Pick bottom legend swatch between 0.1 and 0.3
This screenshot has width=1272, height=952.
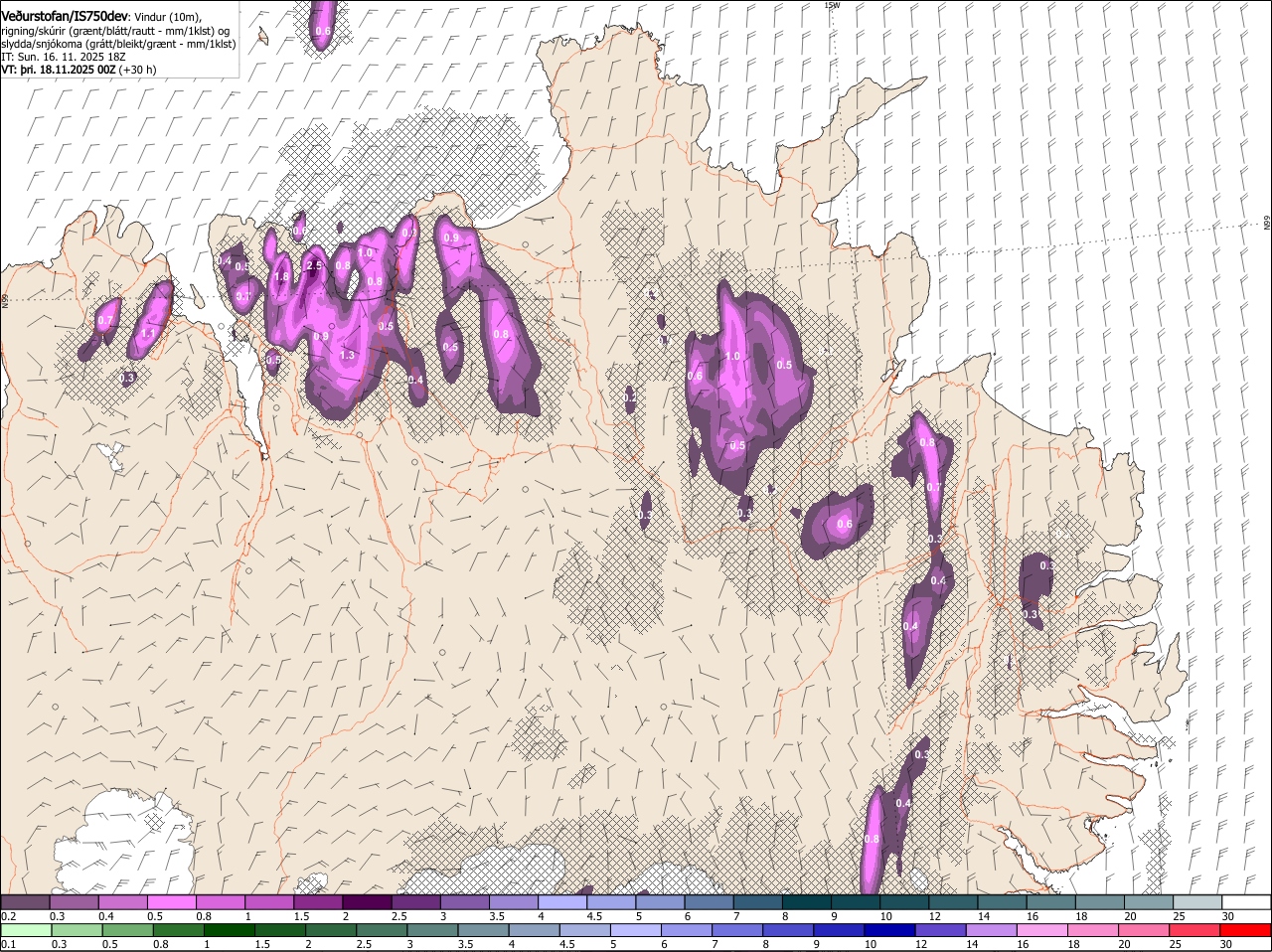pyautogui.click(x=25, y=931)
